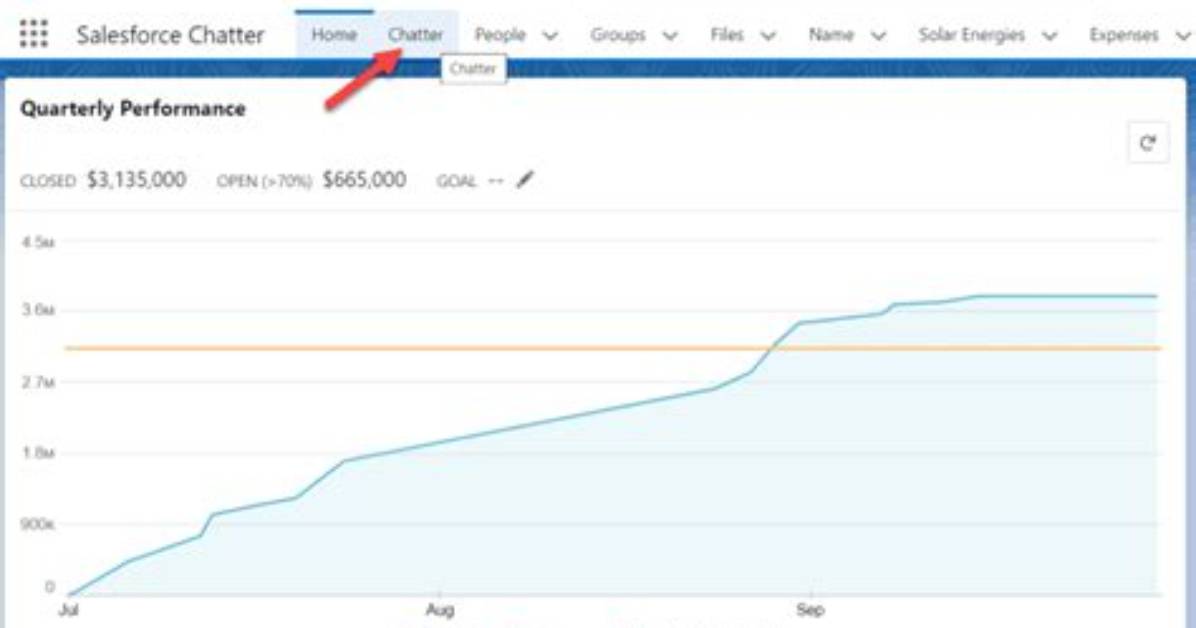Expand the People tab dropdown chevron
The height and width of the screenshot is (628, 1196).
550,36
